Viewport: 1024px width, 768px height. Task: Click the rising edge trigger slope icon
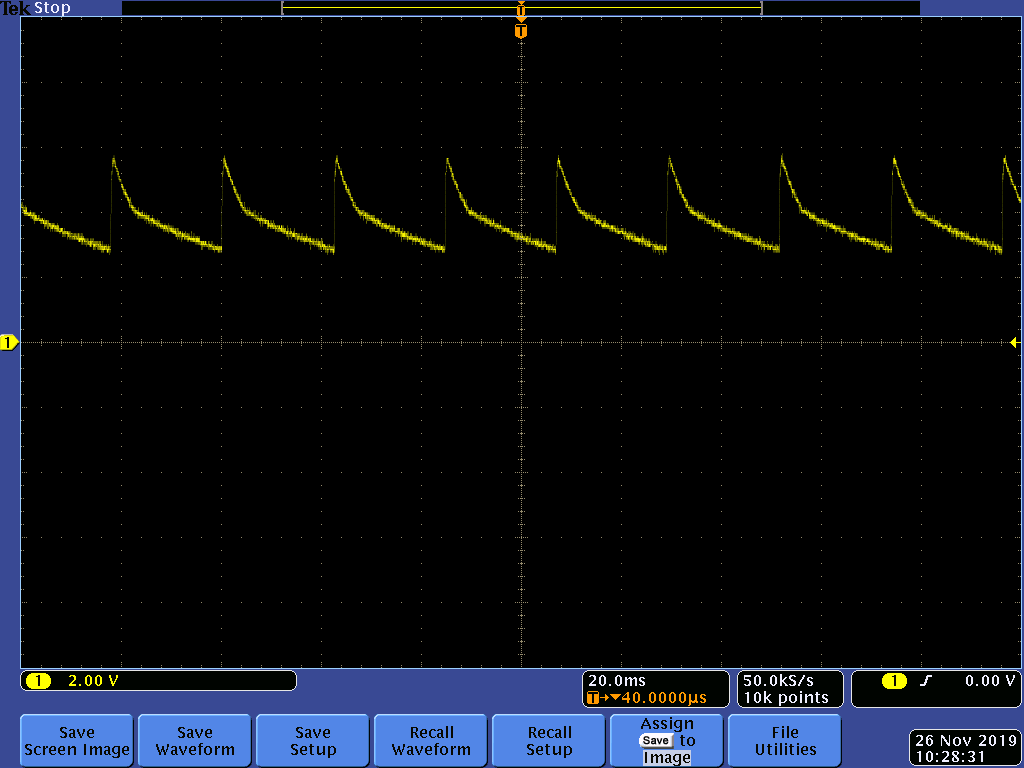[925, 681]
